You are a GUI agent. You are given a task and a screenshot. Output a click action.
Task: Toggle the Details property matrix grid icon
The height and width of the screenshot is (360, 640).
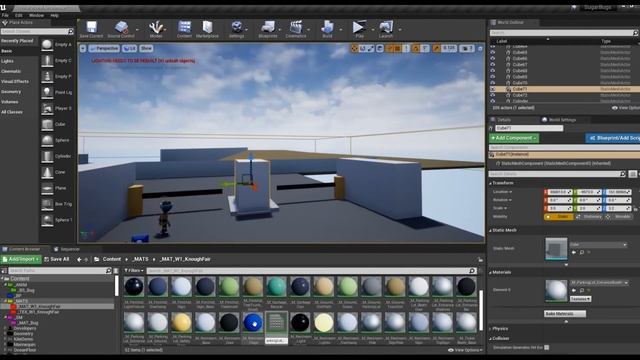(633, 174)
